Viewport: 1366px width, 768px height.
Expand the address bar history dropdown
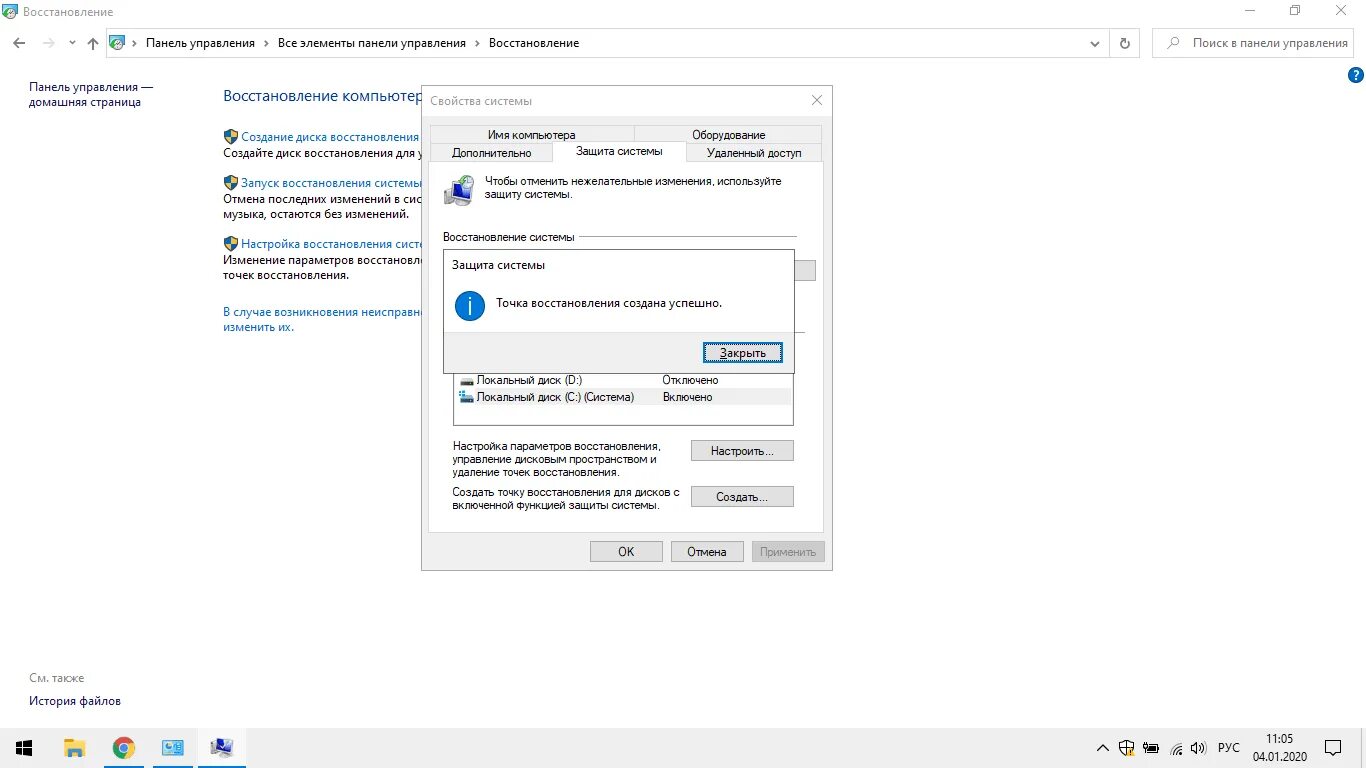tap(1095, 43)
